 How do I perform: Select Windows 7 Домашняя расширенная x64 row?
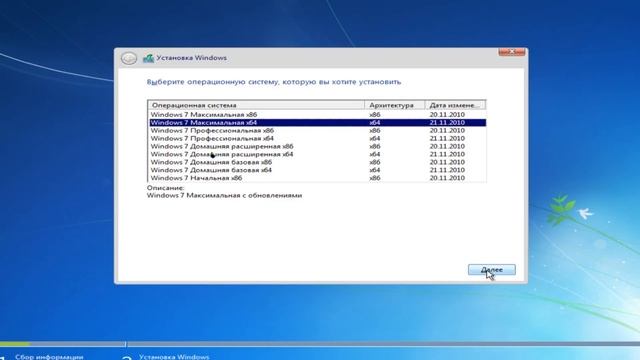click(x=317, y=154)
